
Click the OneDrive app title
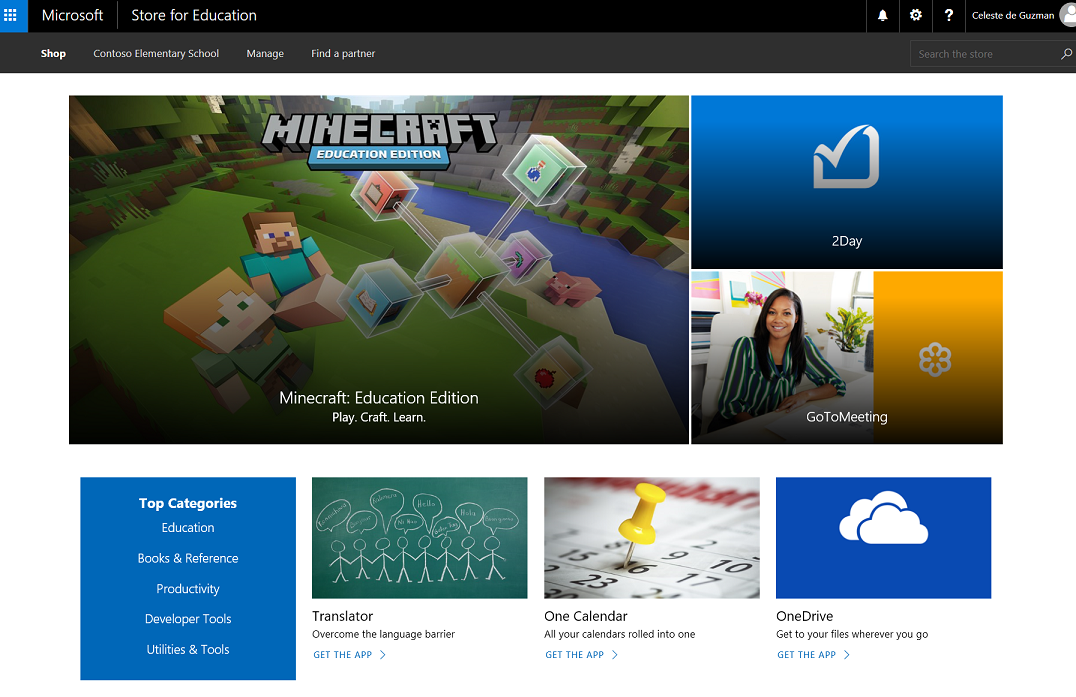coord(804,616)
